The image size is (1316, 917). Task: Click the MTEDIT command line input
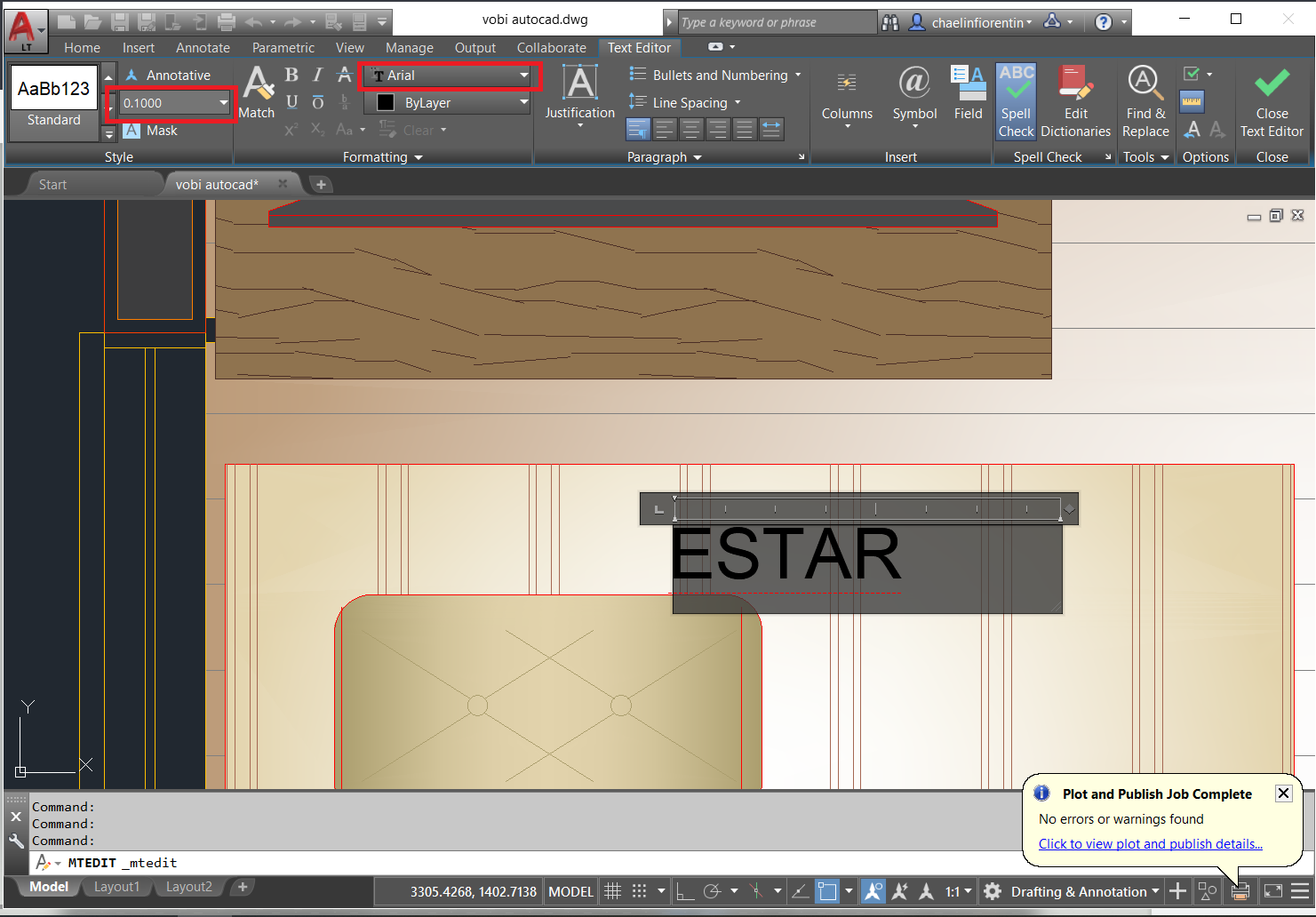(x=524, y=863)
